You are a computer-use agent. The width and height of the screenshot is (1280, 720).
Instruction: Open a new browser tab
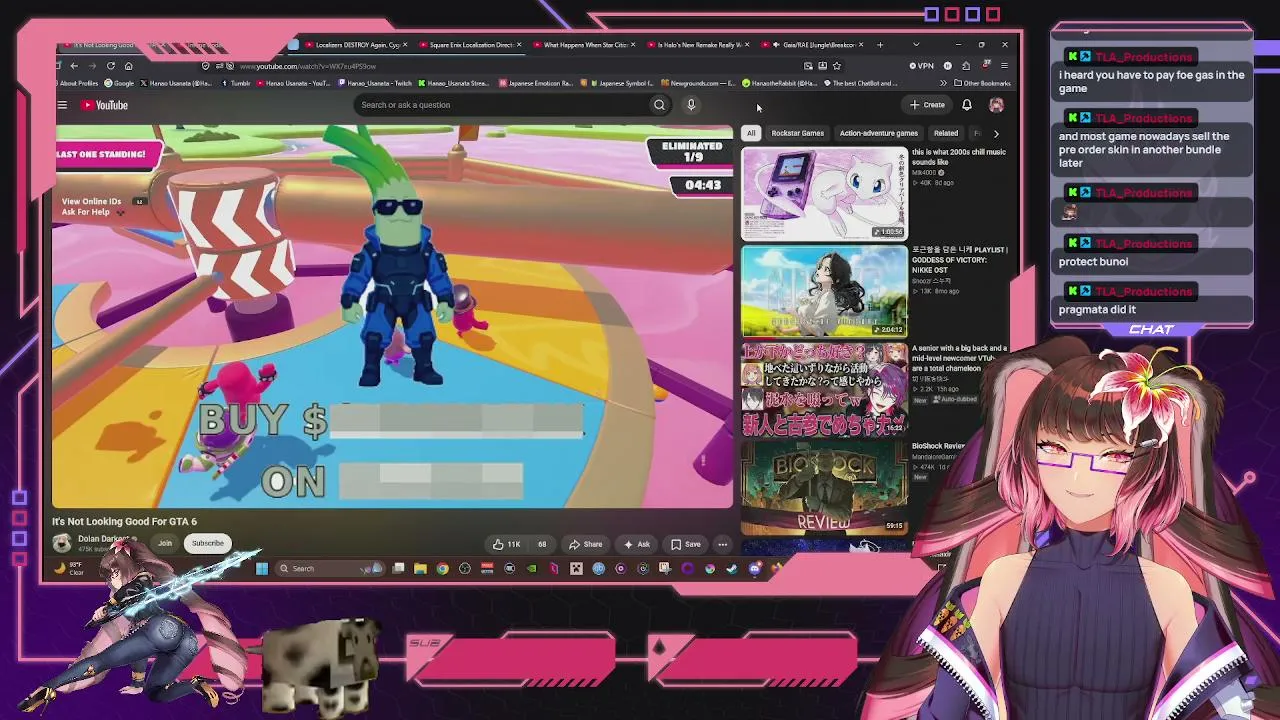click(880, 45)
